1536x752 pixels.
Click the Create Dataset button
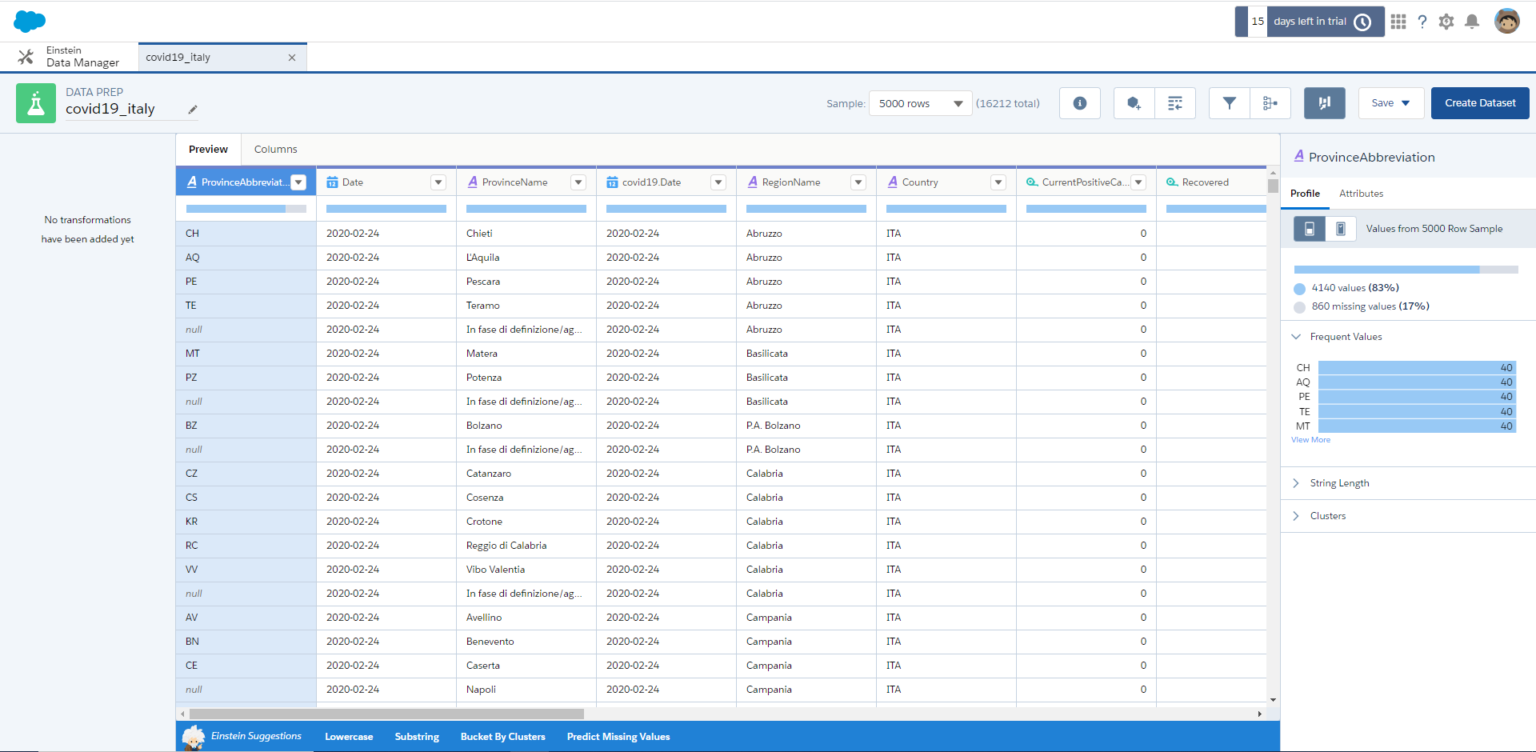(x=1480, y=103)
